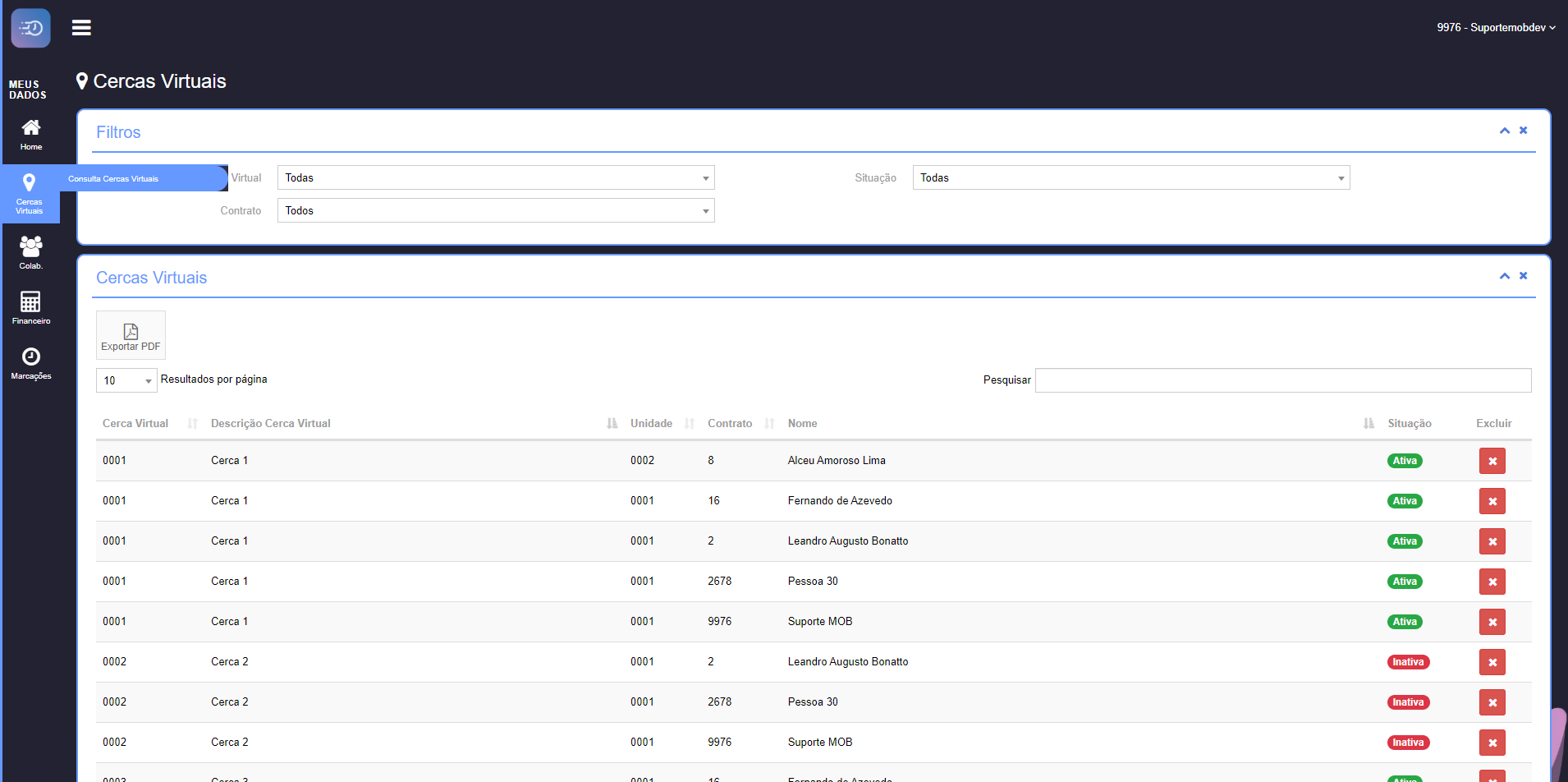Click MEUS DADOS sidebar heading

click(27, 90)
